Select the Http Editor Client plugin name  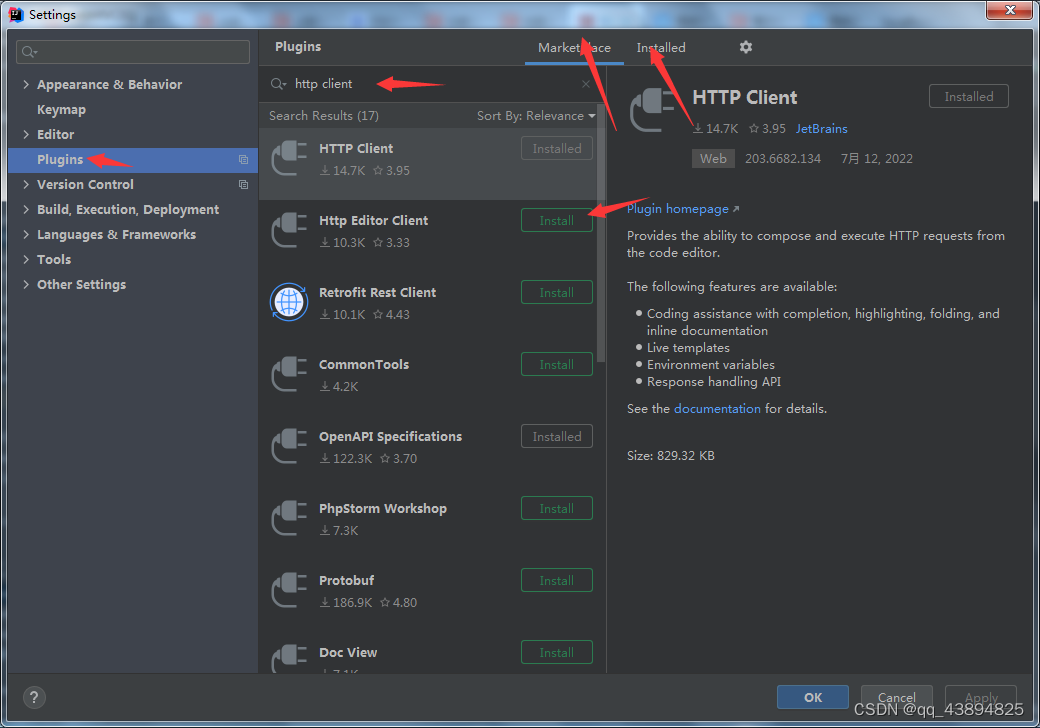[373, 220]
